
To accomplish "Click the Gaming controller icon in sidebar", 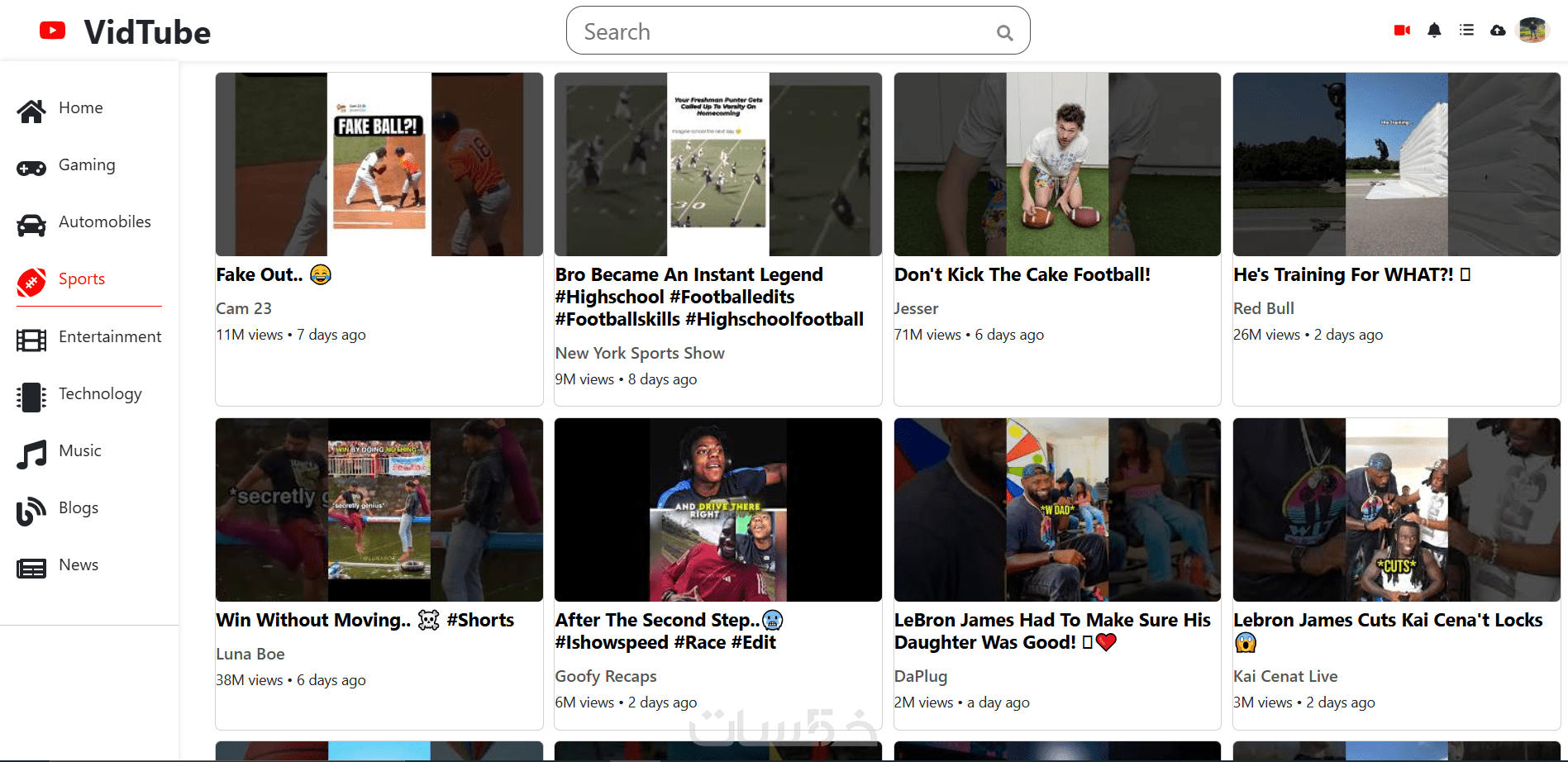I will tap(31, 168).
